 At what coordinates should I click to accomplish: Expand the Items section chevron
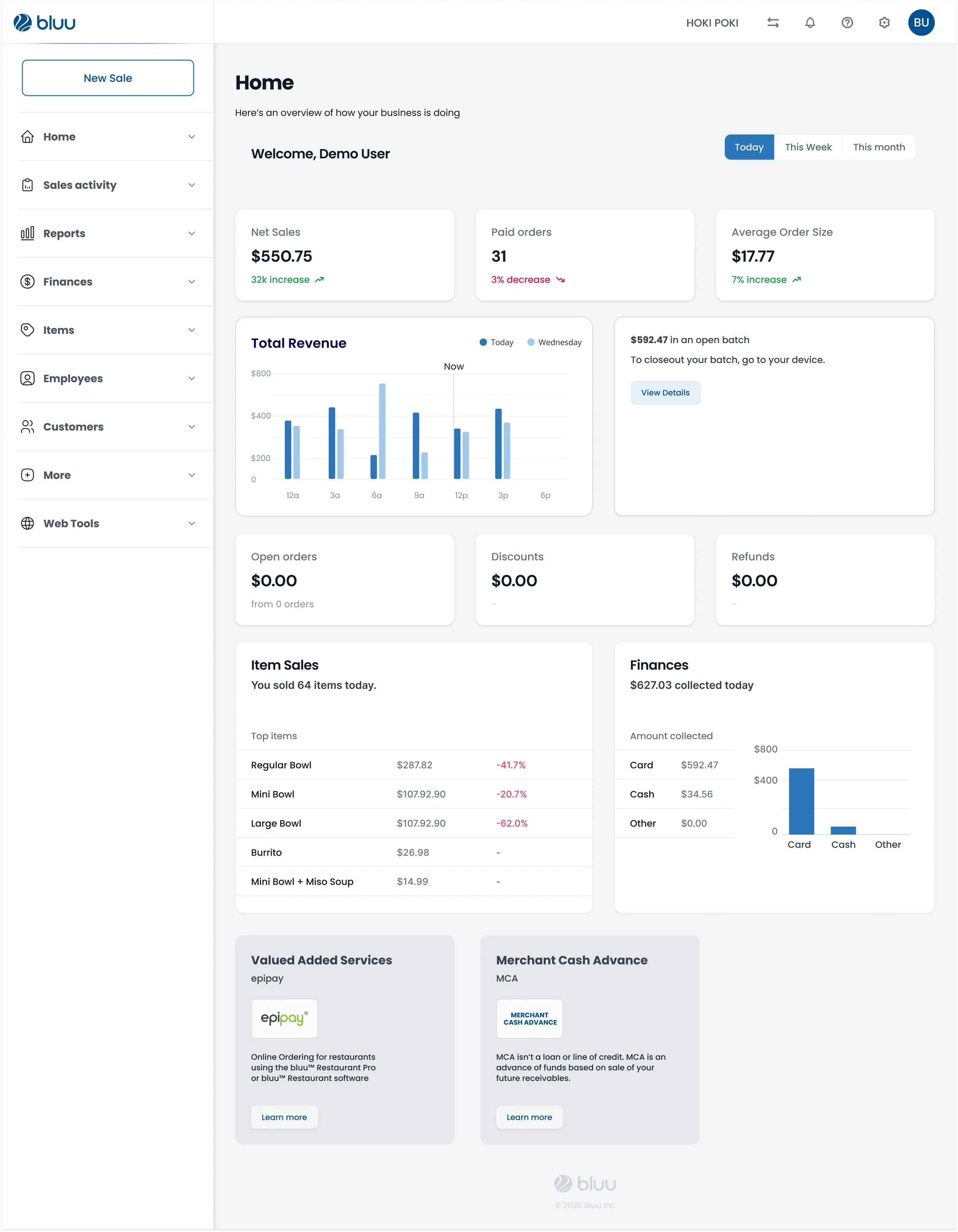192,330
